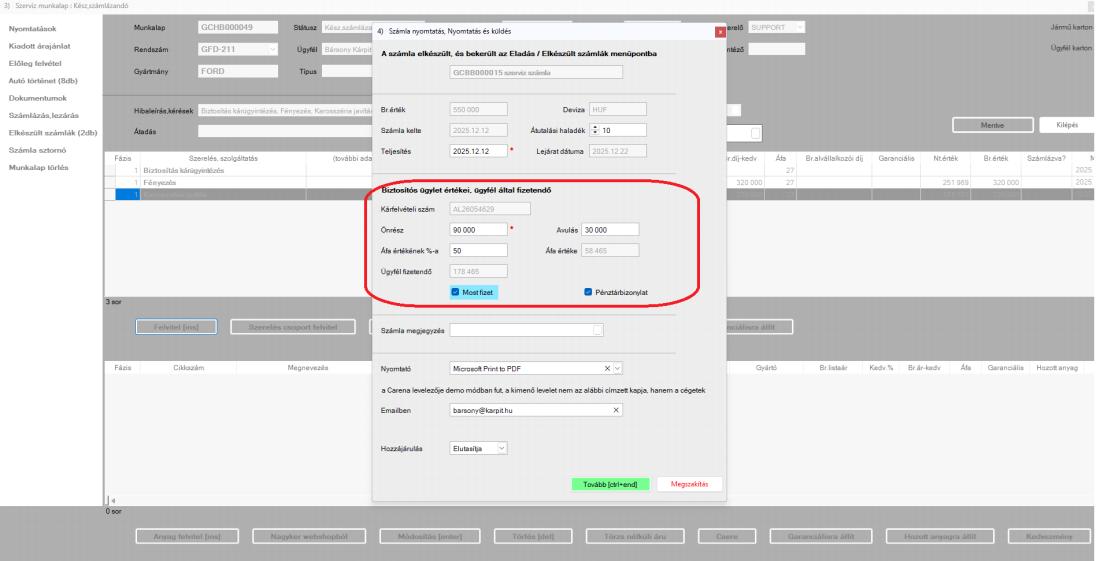The height and width of the screenshot is (561, 1100).
Task: Select Számla sztornó from the side menu
Action: coord(37,150)
